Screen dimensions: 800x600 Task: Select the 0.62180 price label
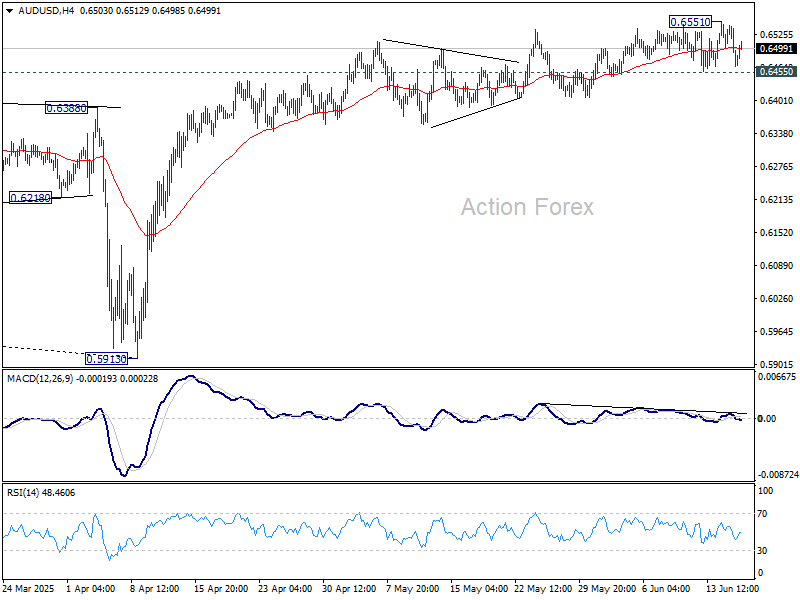(31, 198)
